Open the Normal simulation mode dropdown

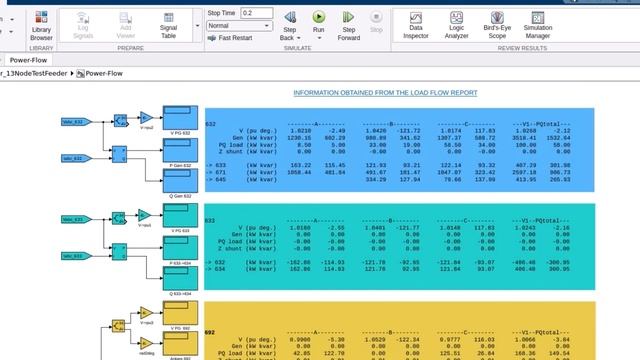239,26
